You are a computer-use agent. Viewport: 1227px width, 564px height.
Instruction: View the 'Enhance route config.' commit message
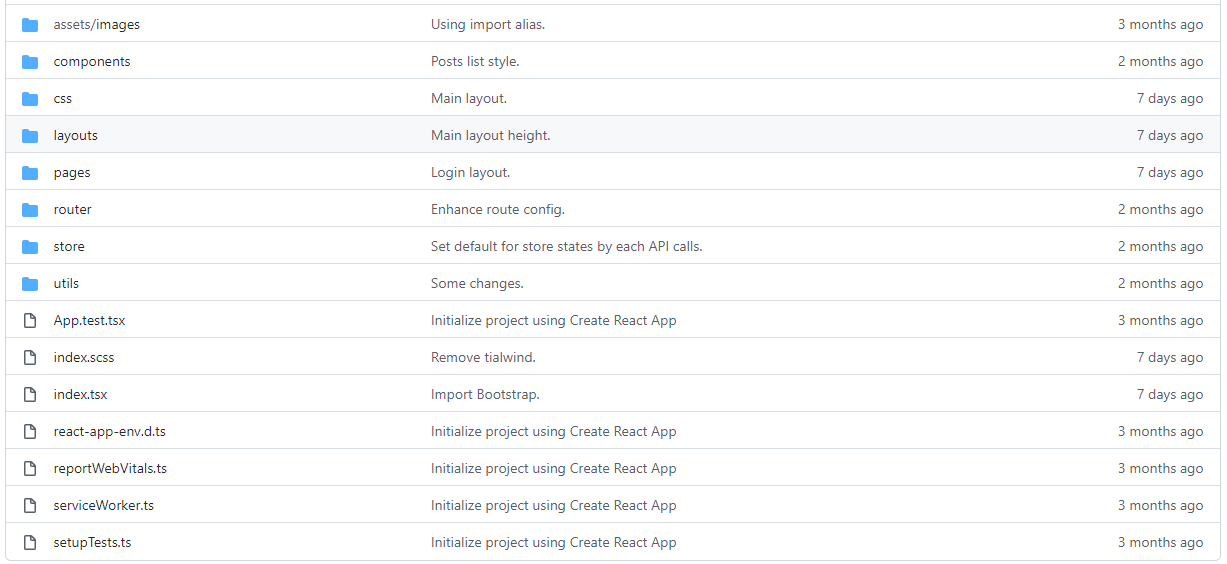(x=498, y=209)
